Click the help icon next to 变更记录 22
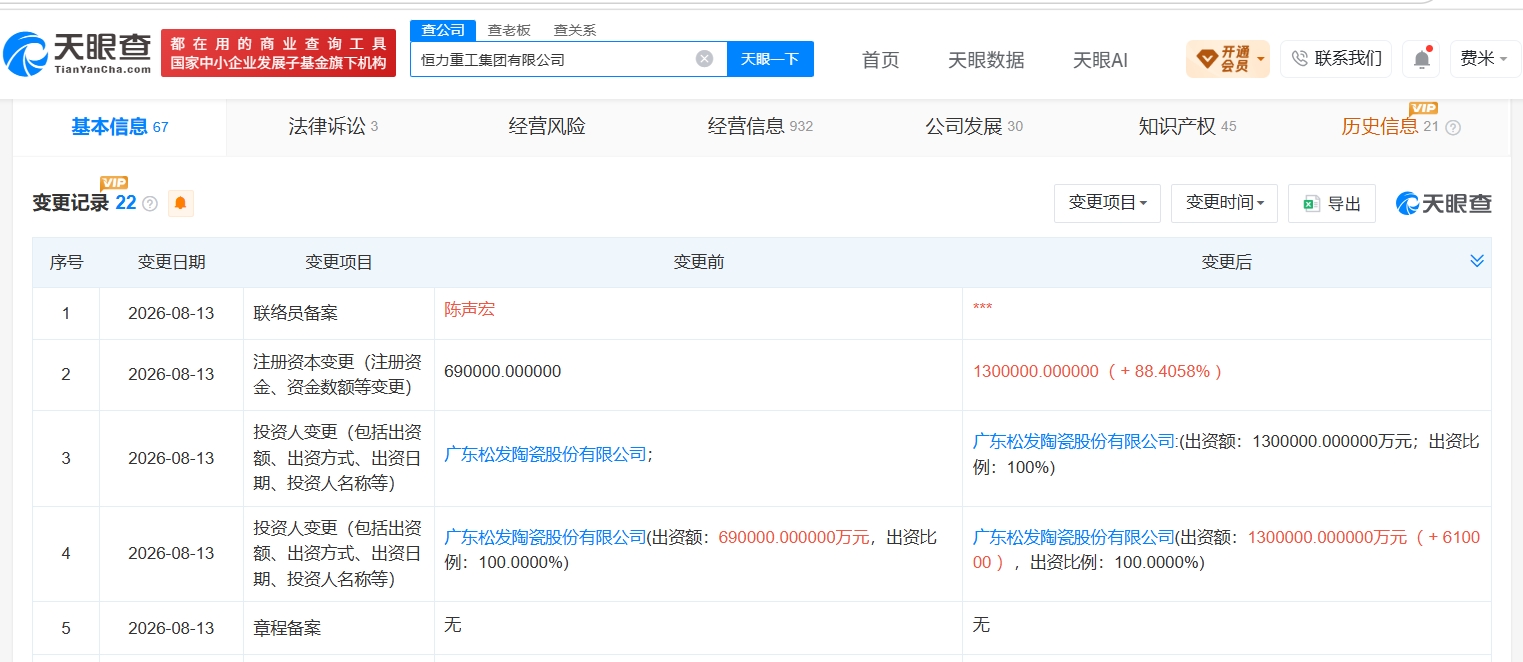 (x=150, y=204)
